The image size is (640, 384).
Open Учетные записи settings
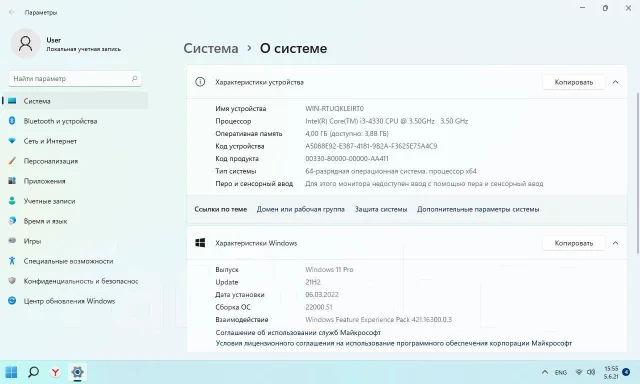49,201
